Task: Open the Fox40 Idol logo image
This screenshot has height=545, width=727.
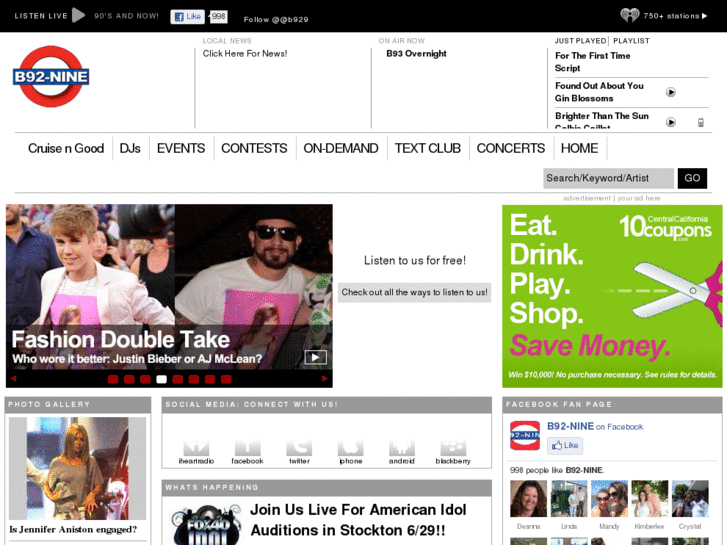Action: coord(206,524)
